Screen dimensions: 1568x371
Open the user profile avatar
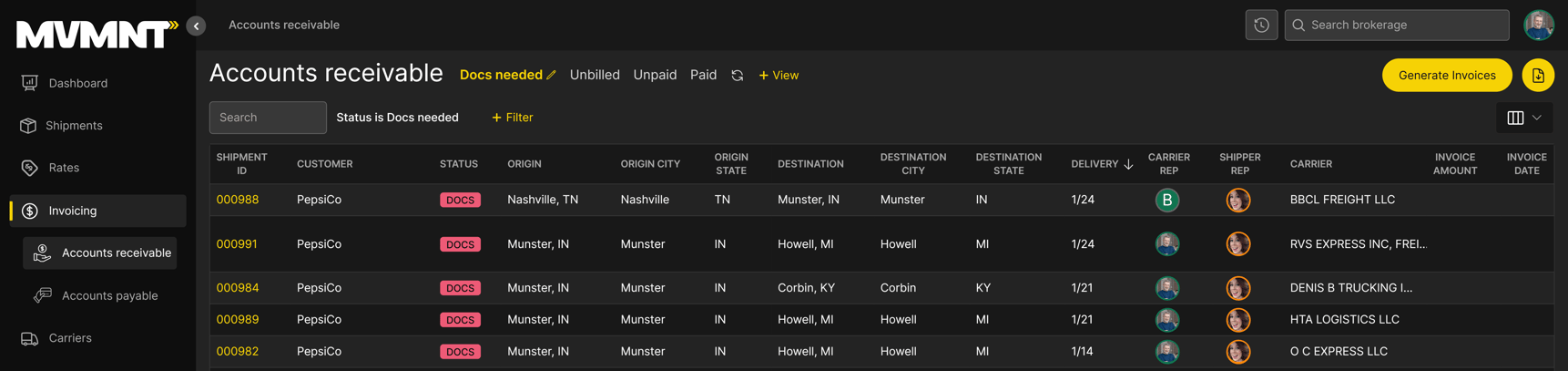(x=1539, y=26)
